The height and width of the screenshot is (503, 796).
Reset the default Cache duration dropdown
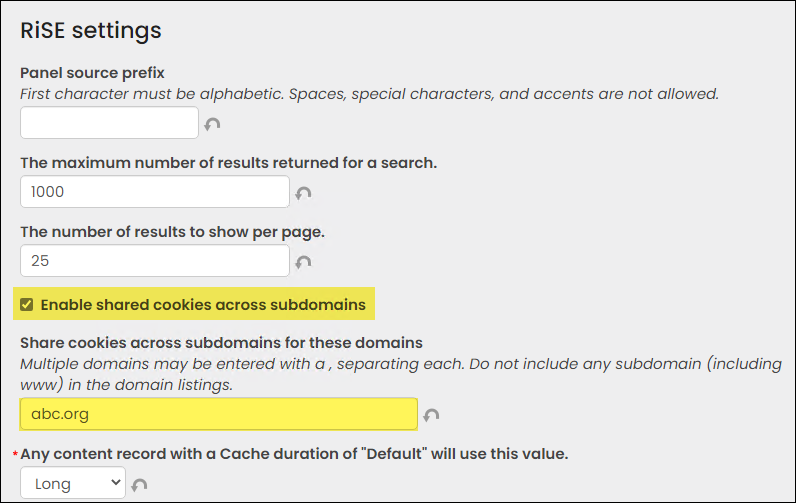tap(139, 485)
